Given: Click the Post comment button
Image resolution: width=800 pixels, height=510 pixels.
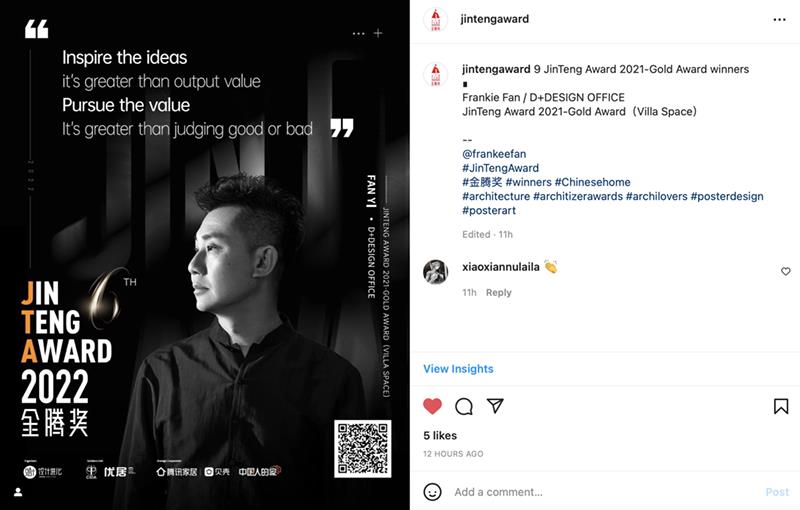Looking at the screenshot, I should click(x=777, y=492).
